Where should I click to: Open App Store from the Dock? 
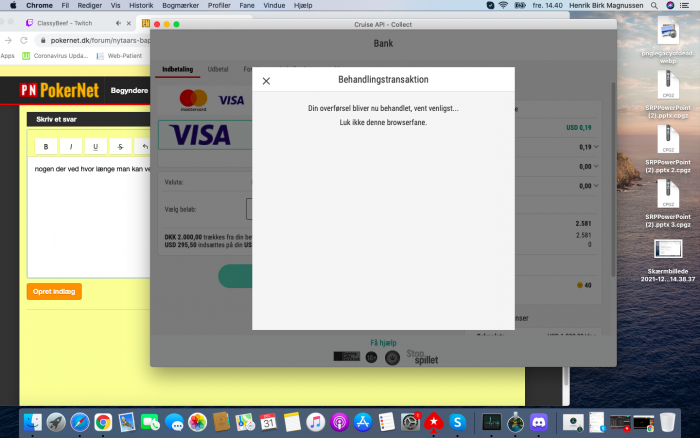pyautogui.click(x=363, y=422)
